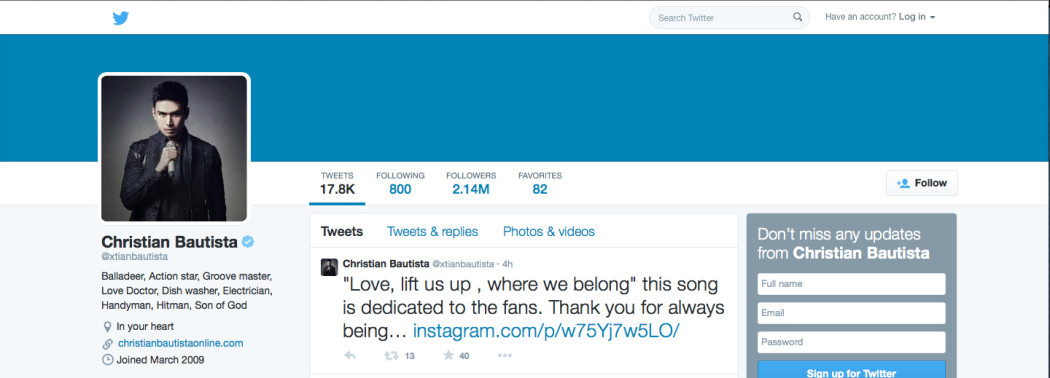Reply to the tweet with arrow icon
The width and height of the screenshot is (1050, 378).
click(x=350, y=355)
